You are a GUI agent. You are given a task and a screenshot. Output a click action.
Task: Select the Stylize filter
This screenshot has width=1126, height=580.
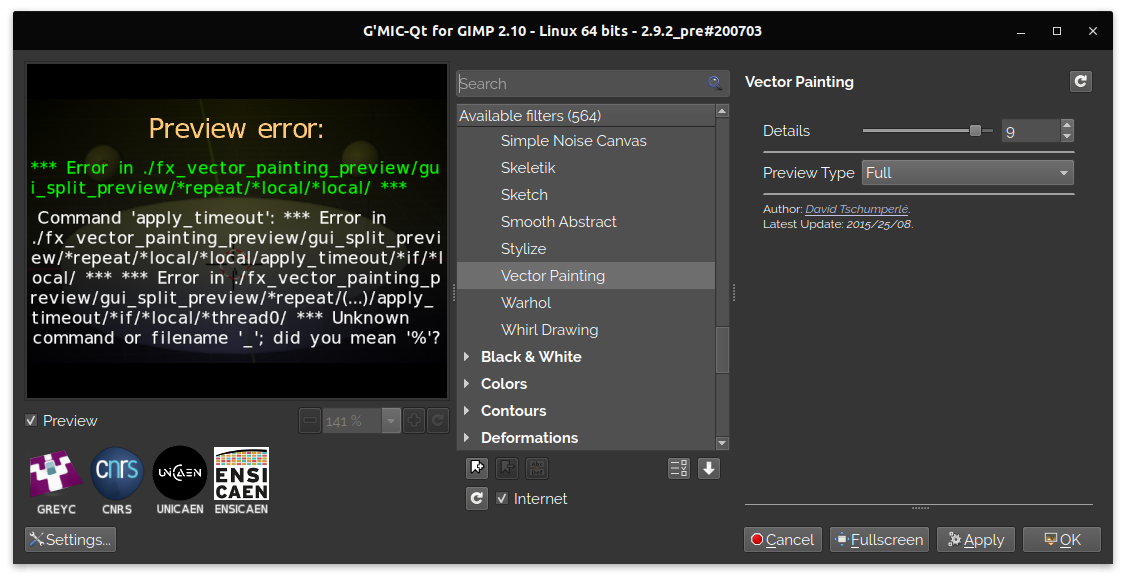pos(586,249)
